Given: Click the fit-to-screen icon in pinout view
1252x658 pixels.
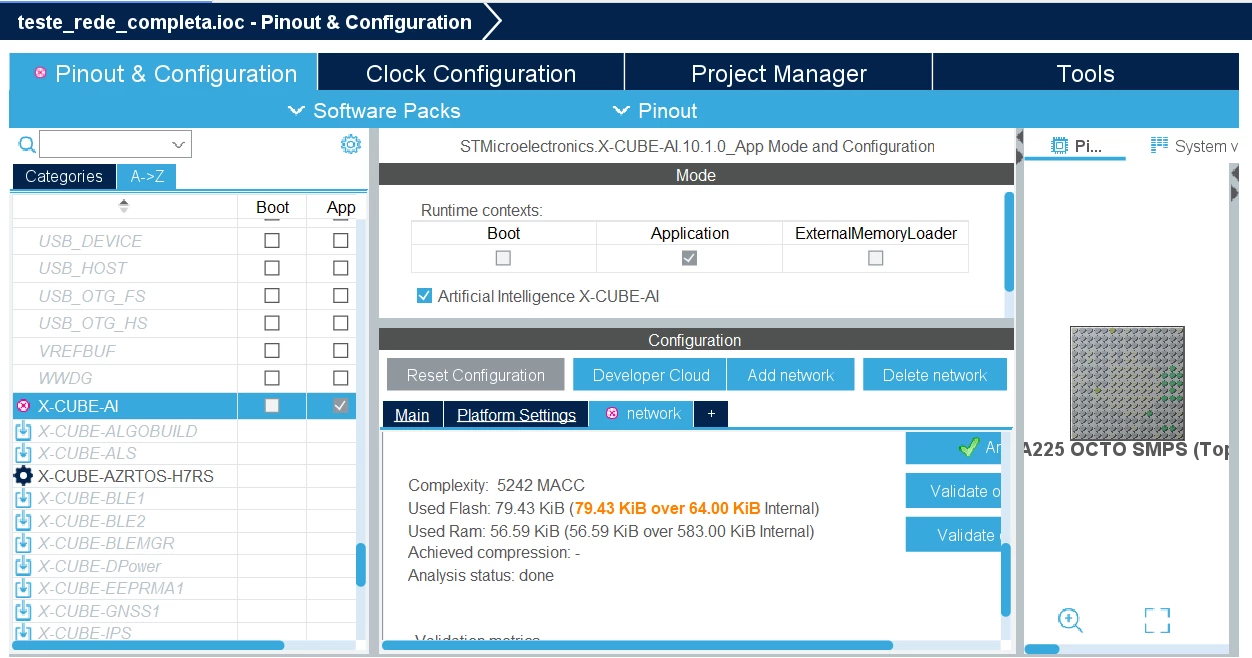Looking at the screenshot, I should 1157,620.
